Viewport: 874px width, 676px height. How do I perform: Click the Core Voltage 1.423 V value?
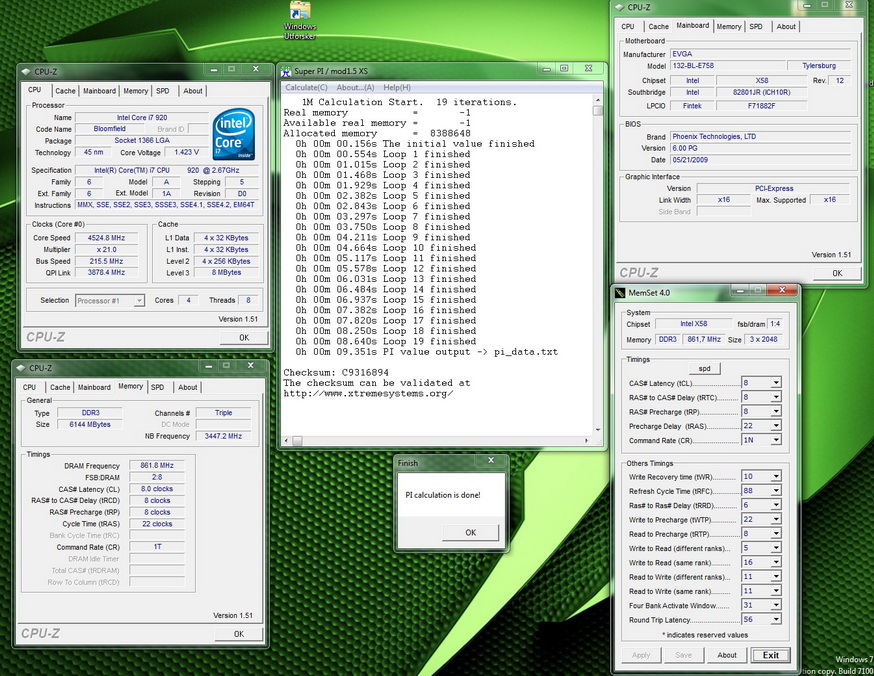point(186,152)
